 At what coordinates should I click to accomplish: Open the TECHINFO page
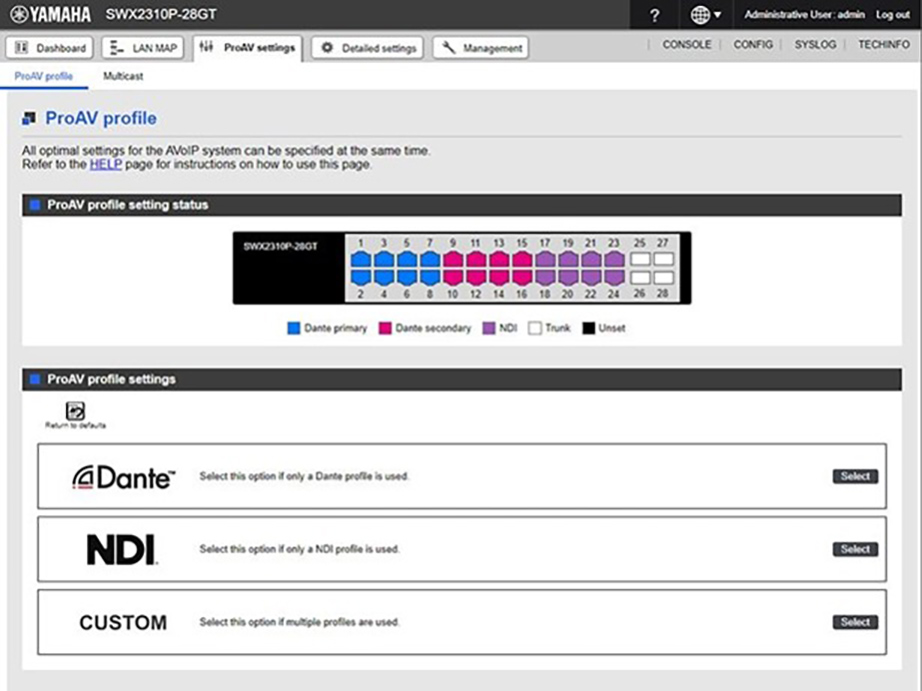pos(883,45)
